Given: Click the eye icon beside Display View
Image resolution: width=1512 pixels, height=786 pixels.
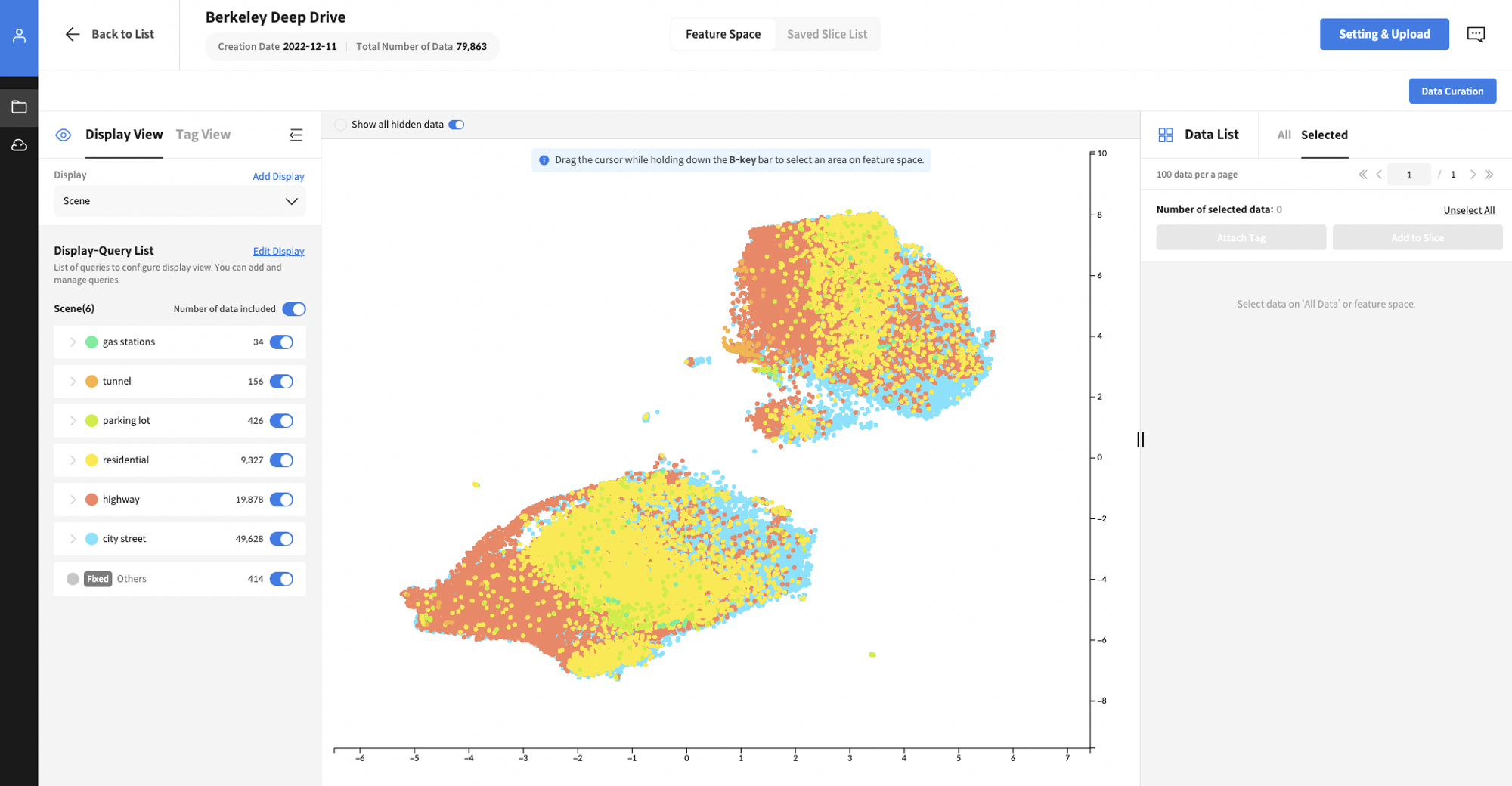Looking at the screenshot, I should coord(64,135).
